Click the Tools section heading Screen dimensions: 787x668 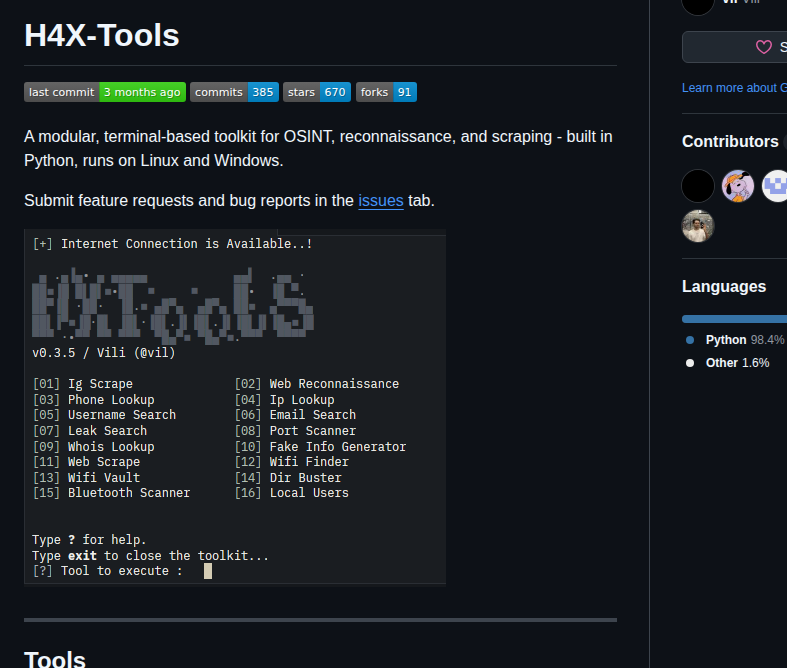[x=55, y=658]
